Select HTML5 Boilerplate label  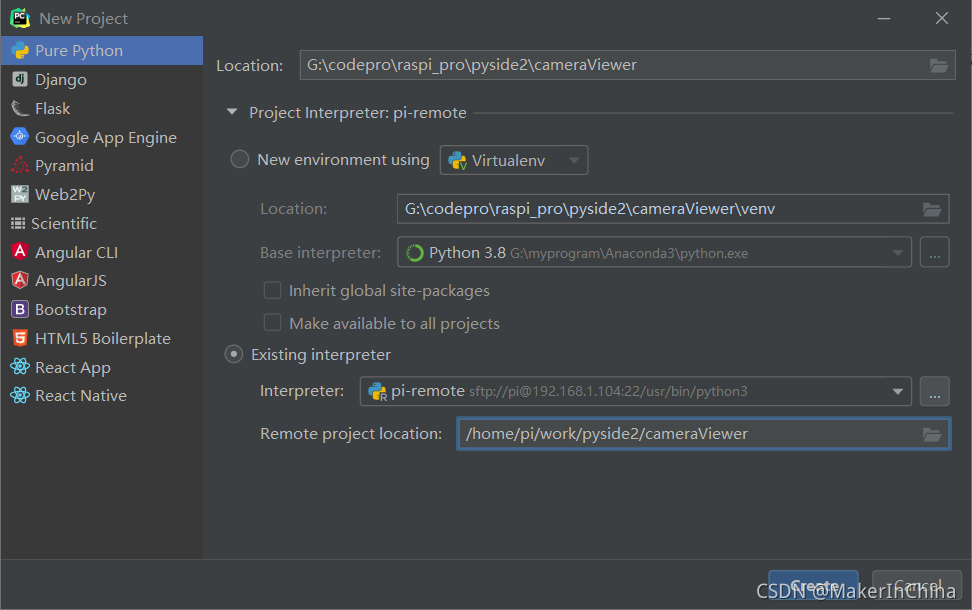point(103,338)
